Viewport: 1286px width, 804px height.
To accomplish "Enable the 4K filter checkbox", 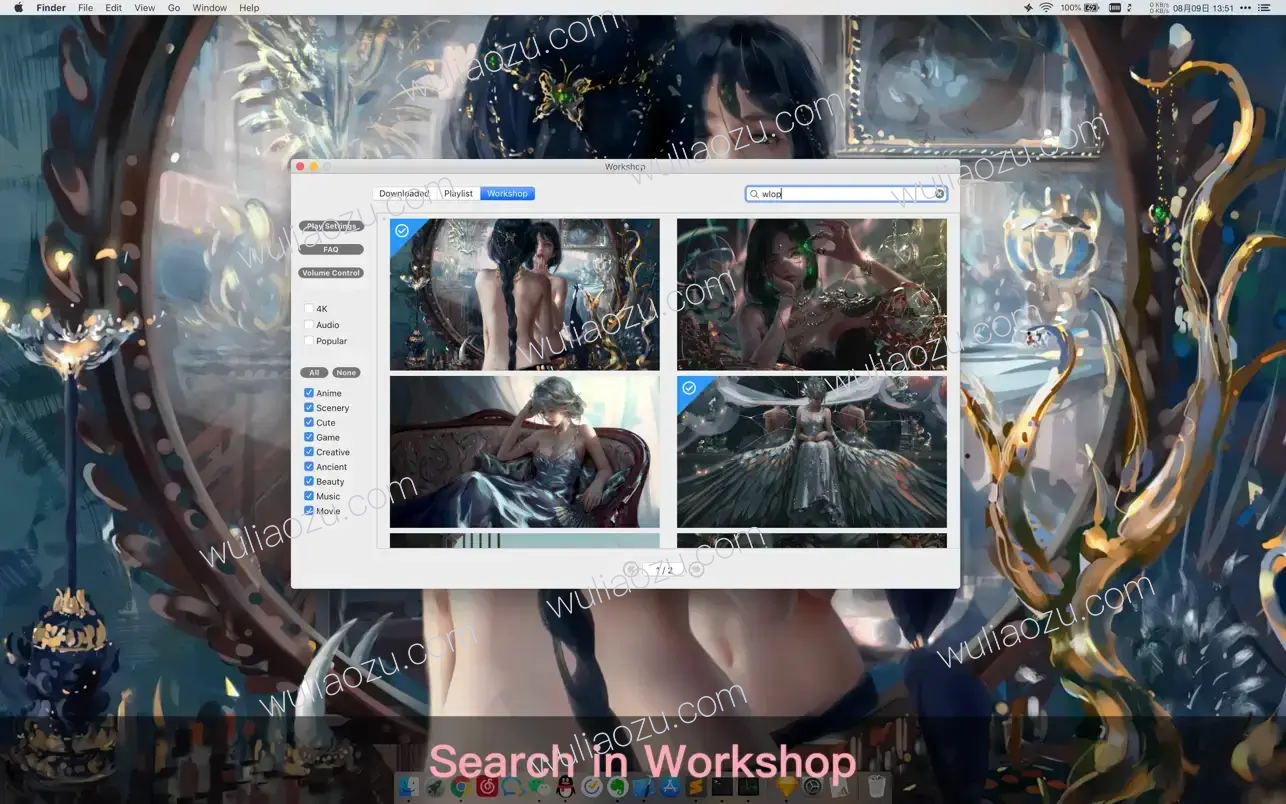I will (309, 309).
